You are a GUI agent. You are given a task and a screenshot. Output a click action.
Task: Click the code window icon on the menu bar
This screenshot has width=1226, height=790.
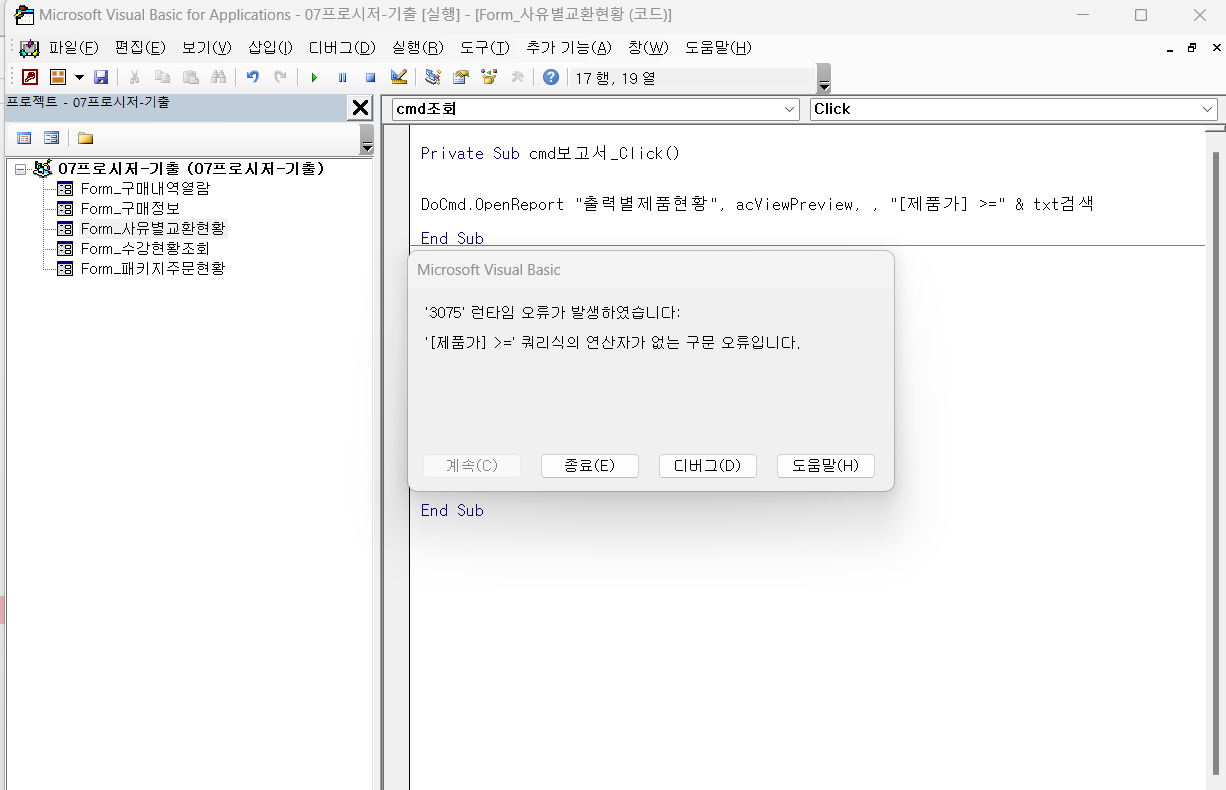[x=29, y=48]
